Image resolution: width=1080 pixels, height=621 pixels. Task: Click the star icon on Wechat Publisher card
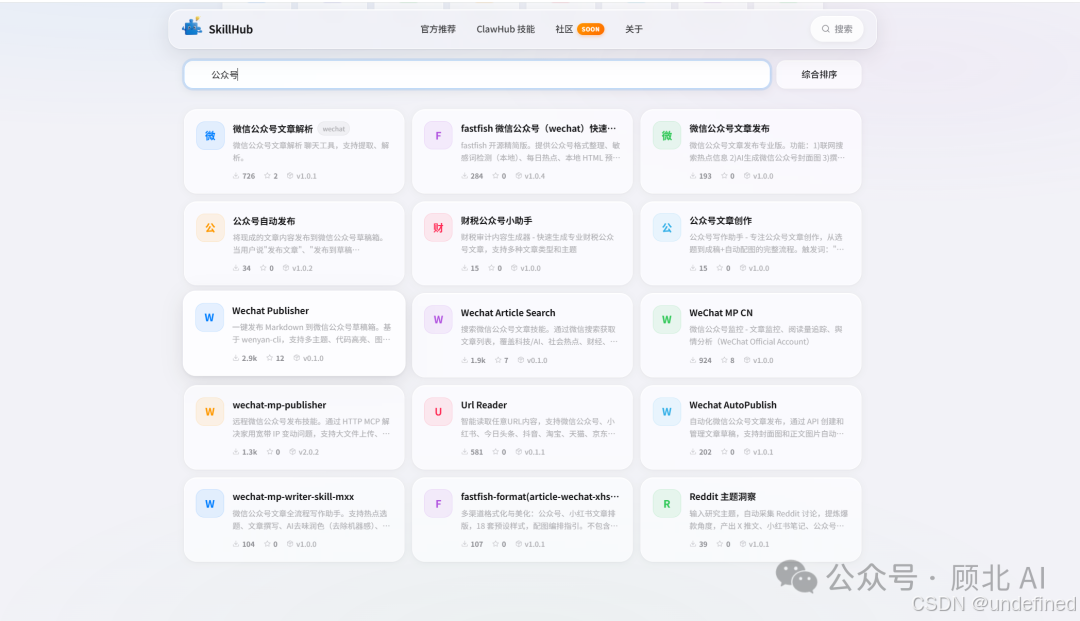[269, 358]
